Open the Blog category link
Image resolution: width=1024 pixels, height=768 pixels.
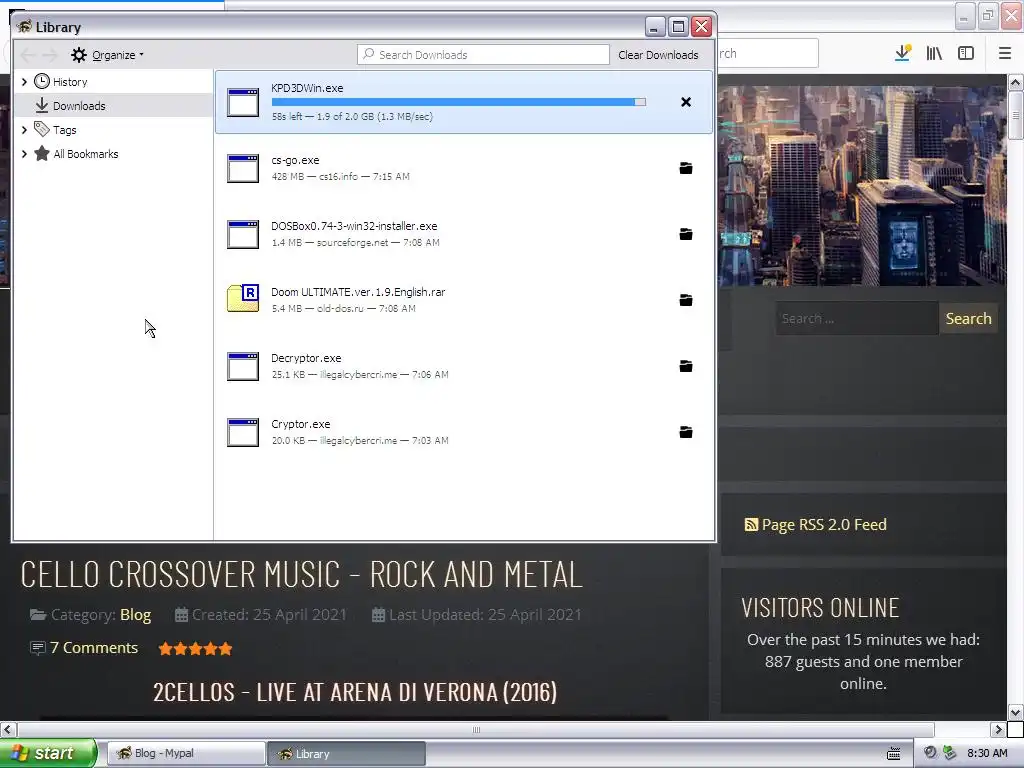tap(135, 615)
